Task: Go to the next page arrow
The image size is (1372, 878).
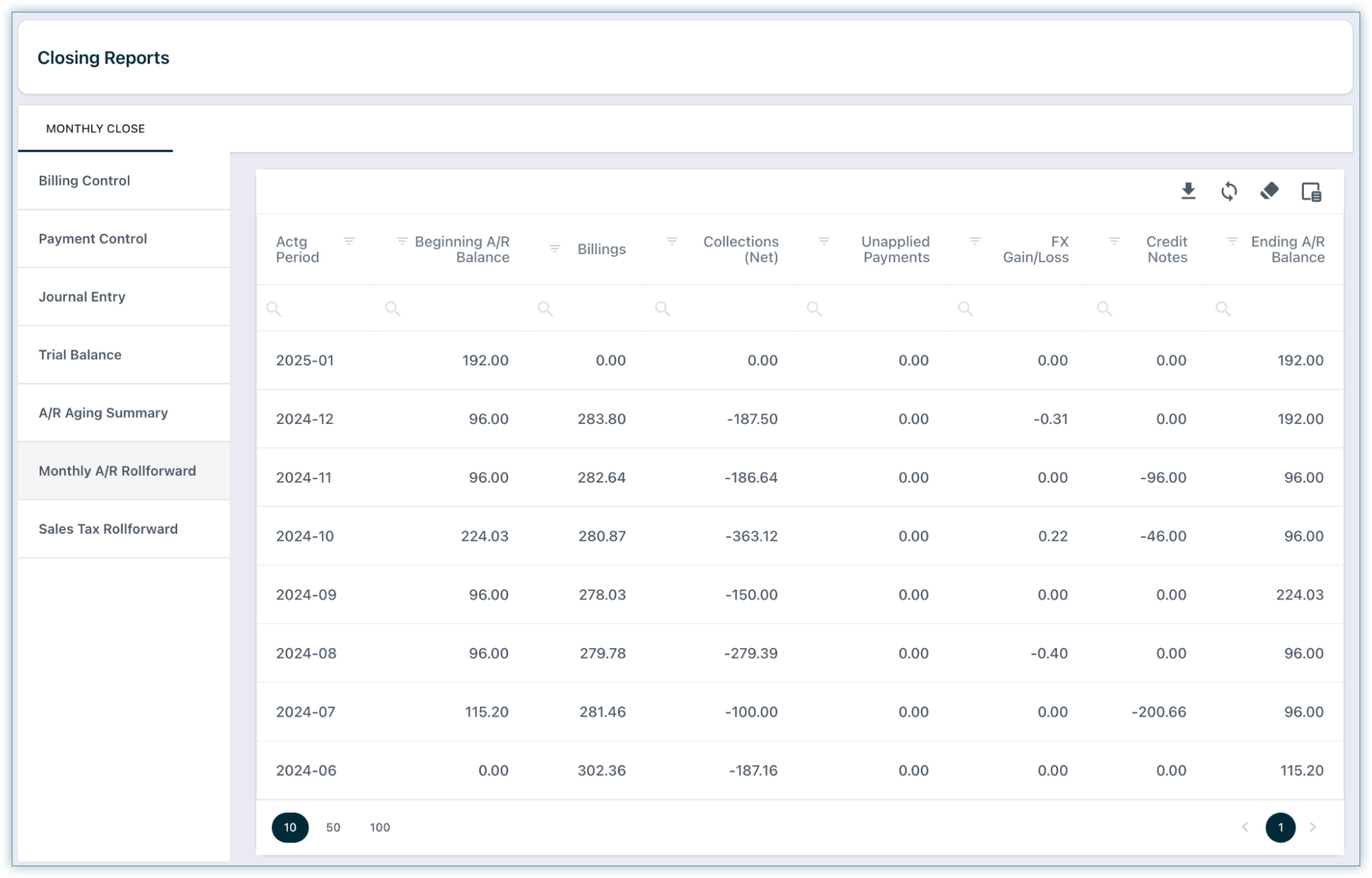Action: (x=1313, y=827)
